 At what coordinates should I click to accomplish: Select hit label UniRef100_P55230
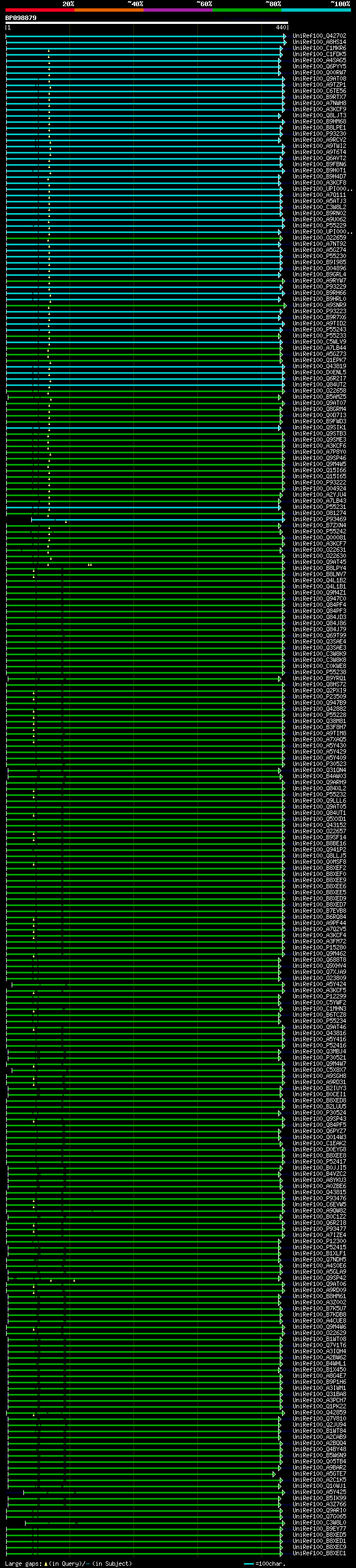pos(319,256)
